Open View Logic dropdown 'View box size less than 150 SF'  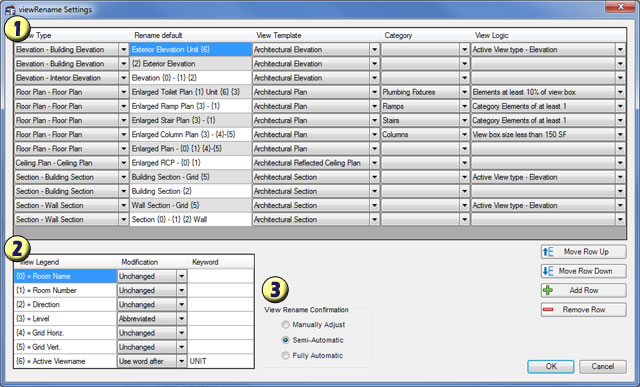tap(620, 135)
